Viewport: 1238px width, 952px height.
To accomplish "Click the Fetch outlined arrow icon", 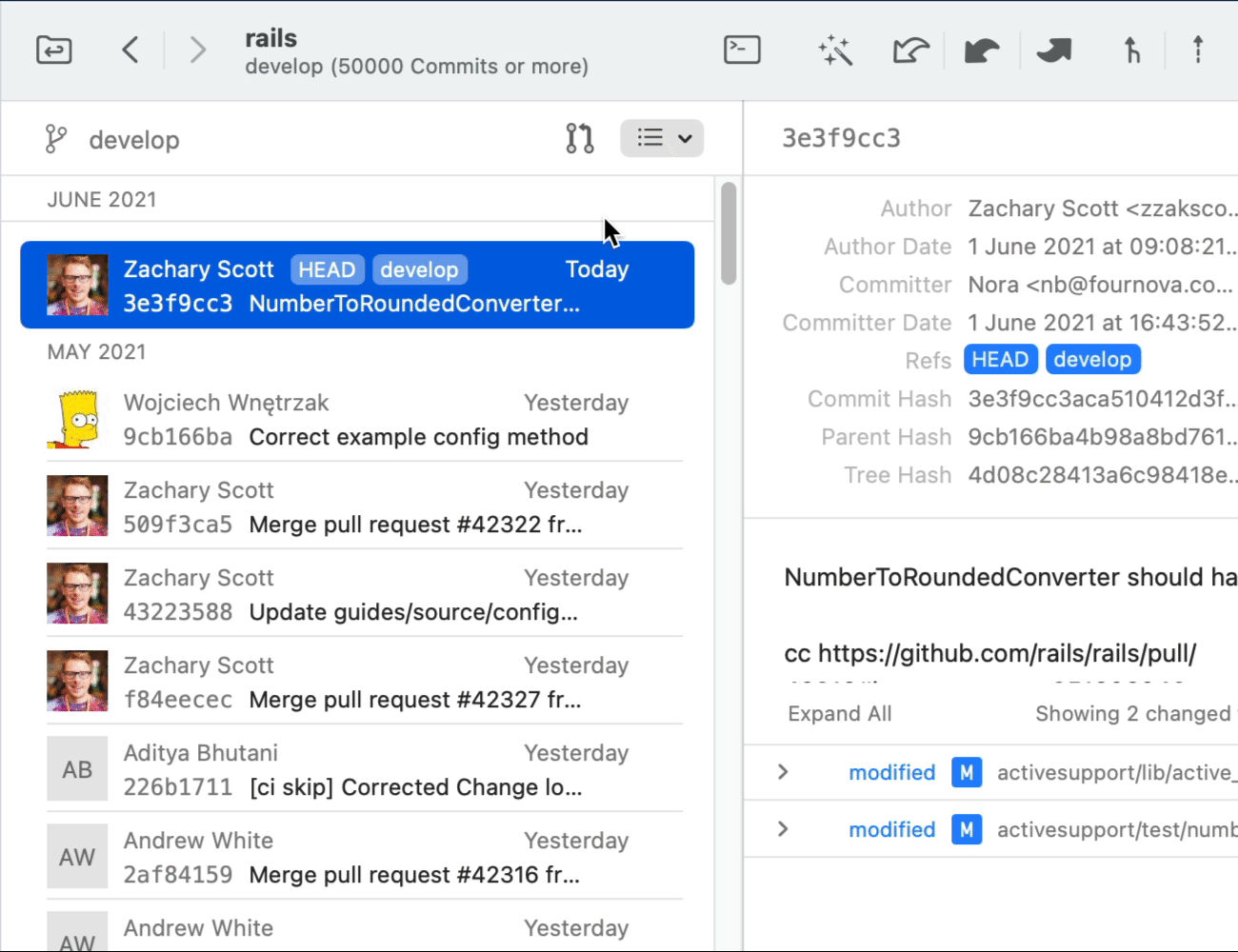I will 910,50.
